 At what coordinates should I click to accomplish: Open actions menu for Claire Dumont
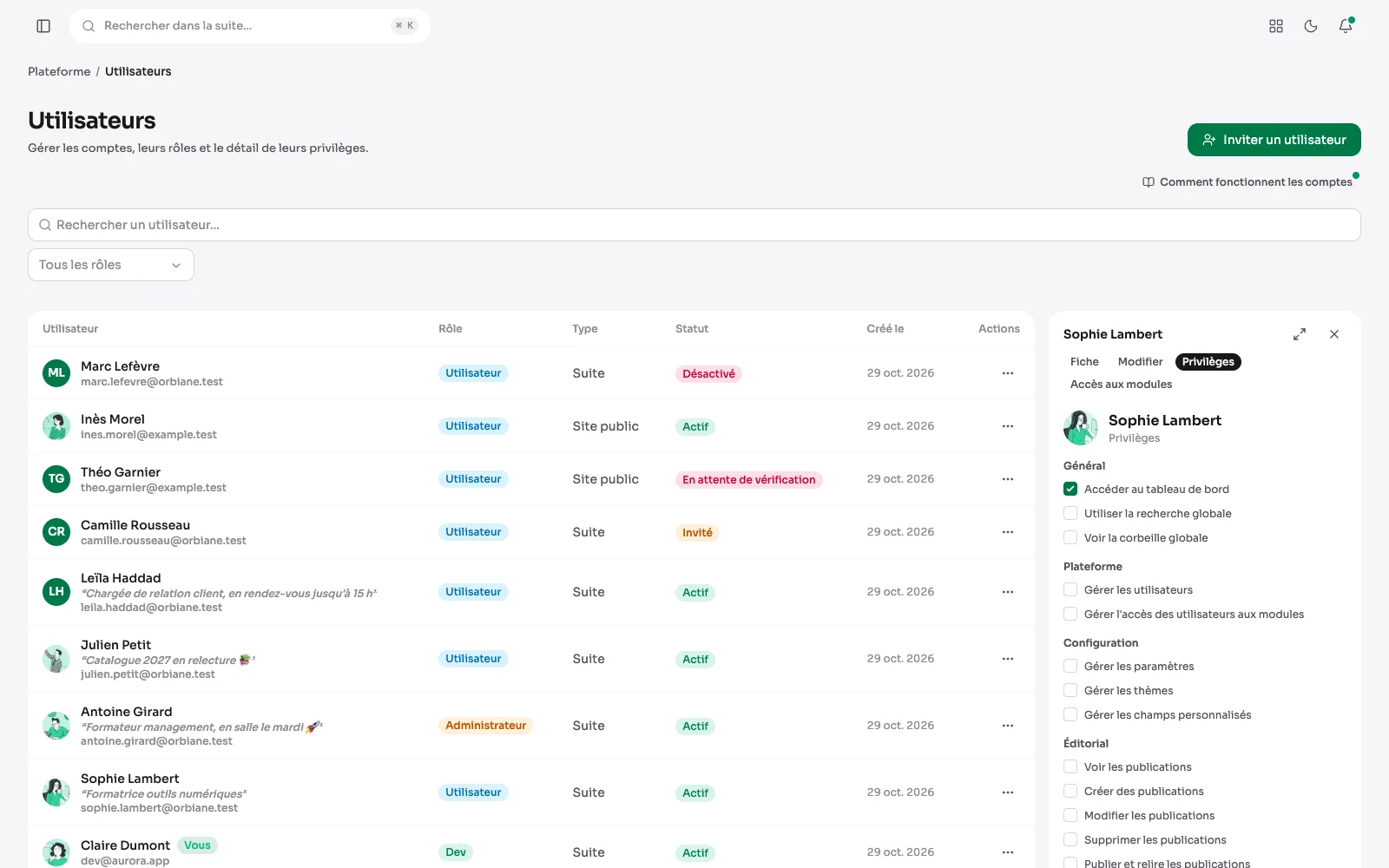point(1008,852)
